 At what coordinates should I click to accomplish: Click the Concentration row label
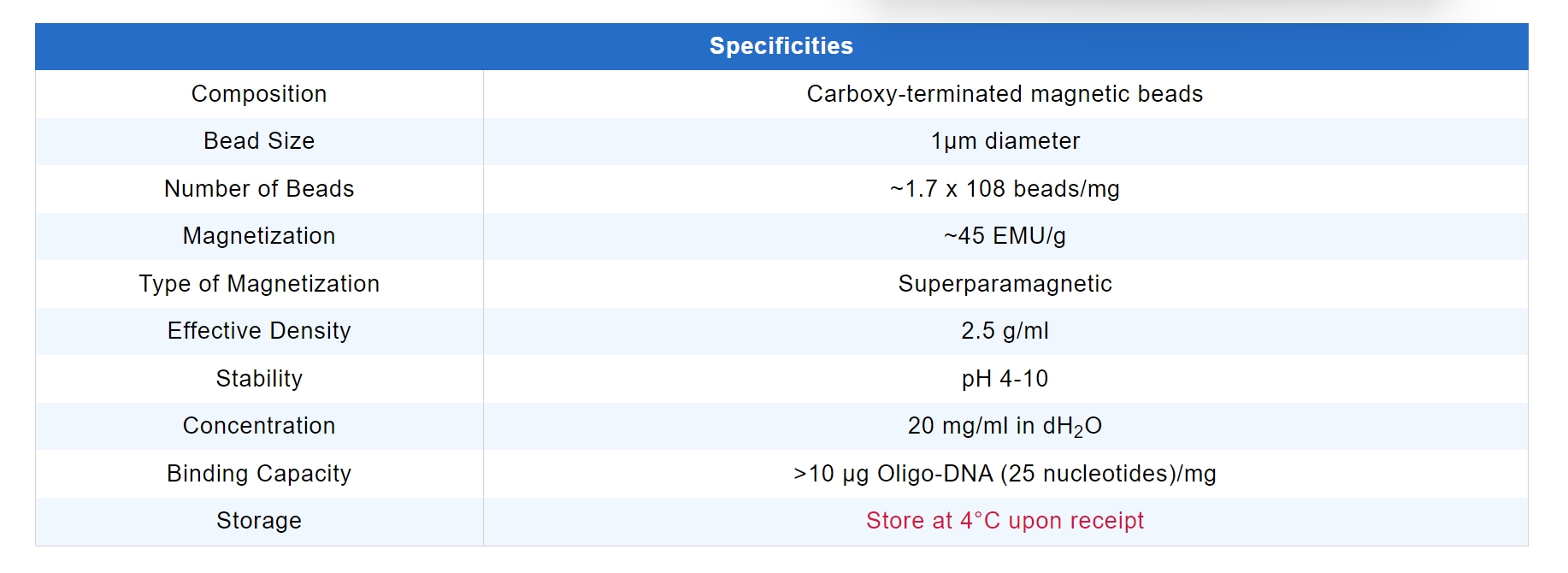[x=259, y=426]
